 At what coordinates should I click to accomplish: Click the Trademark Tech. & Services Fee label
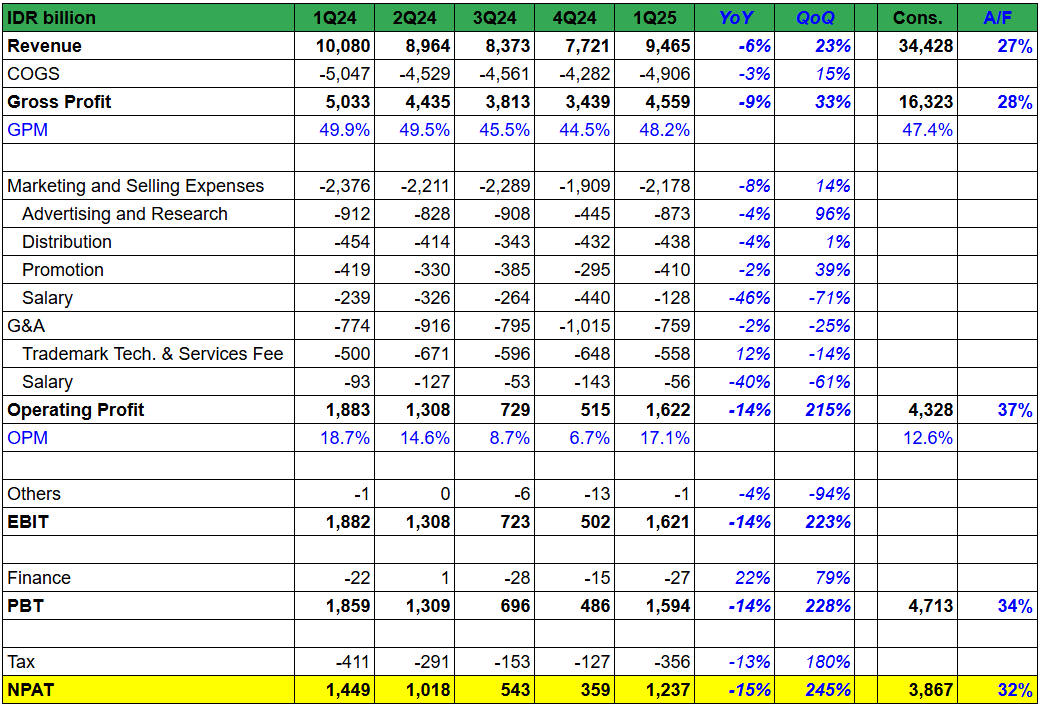[152, 354]
